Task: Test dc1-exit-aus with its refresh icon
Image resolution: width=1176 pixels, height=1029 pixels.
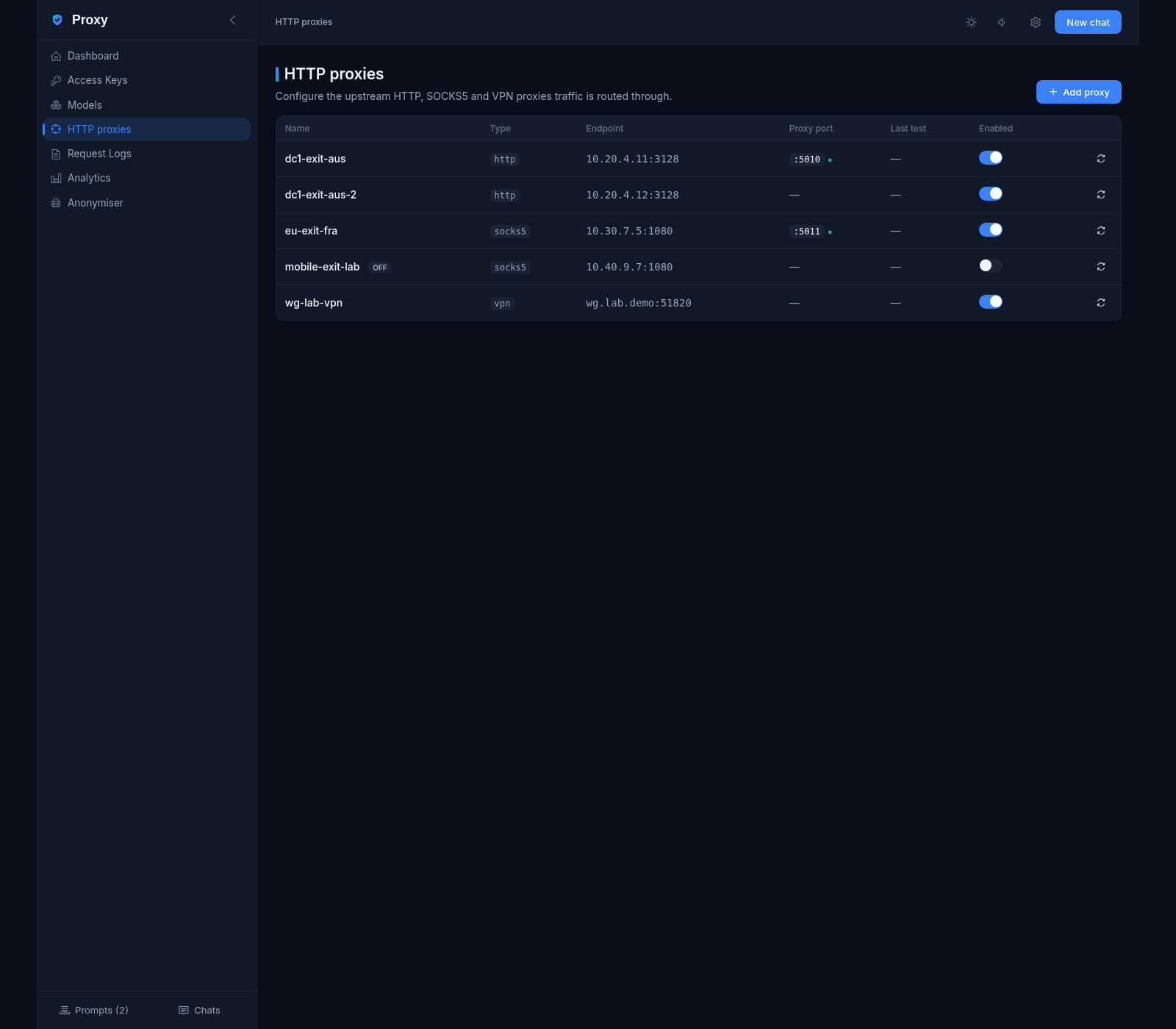Action: [1101, 159]
